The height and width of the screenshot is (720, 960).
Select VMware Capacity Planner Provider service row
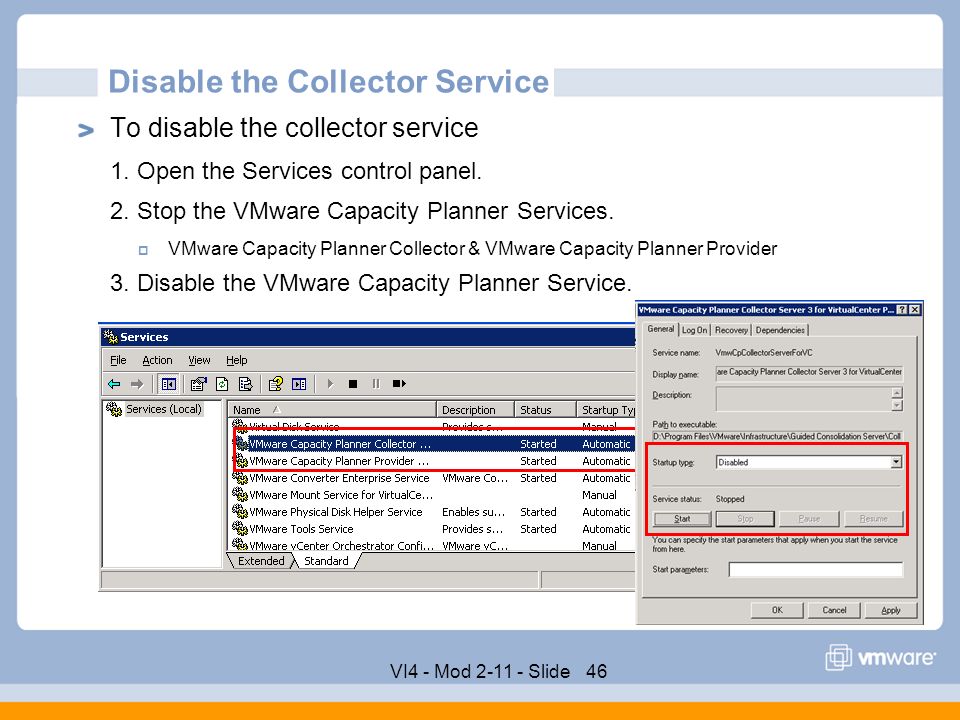pyautogui.click(x=433, y=461)
